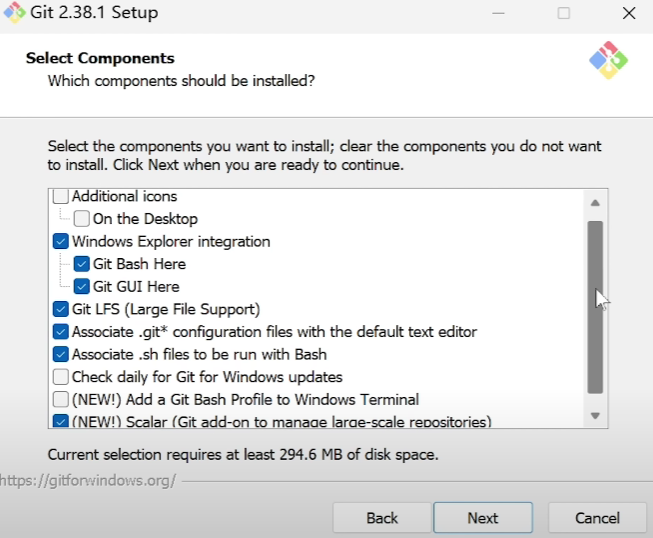Check Add Git Bash Profile to Windows Terminal
653x538 pixels.
tap(61, 399)
